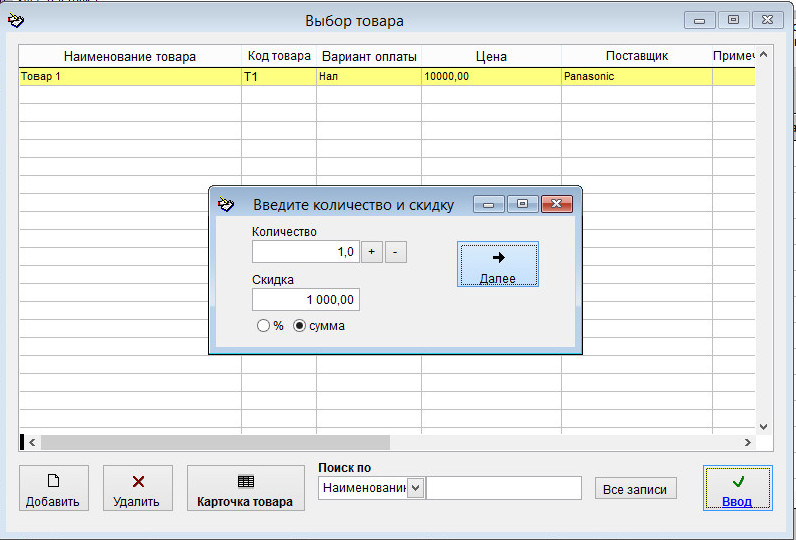
Task: Select the % discount radio button
Action: [263, 326]
